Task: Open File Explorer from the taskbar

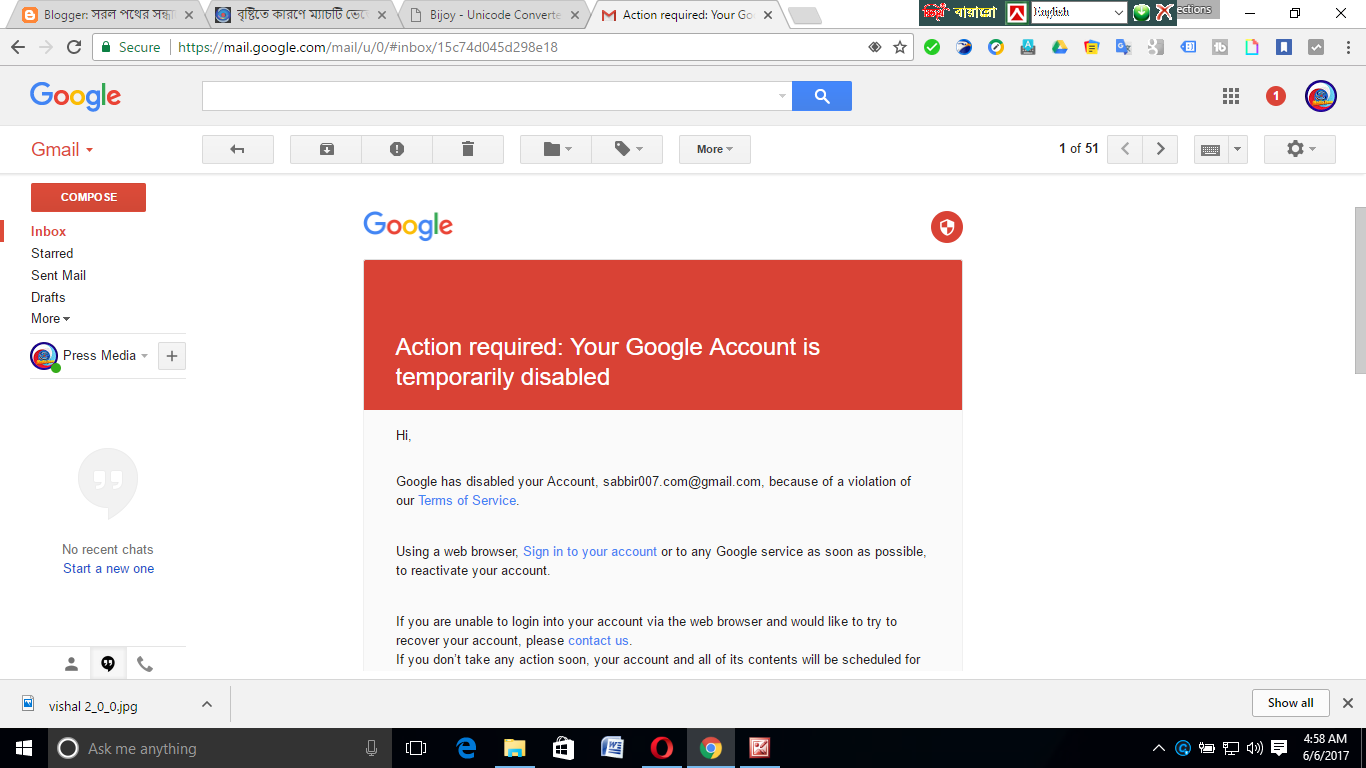Action: (514, 748)
